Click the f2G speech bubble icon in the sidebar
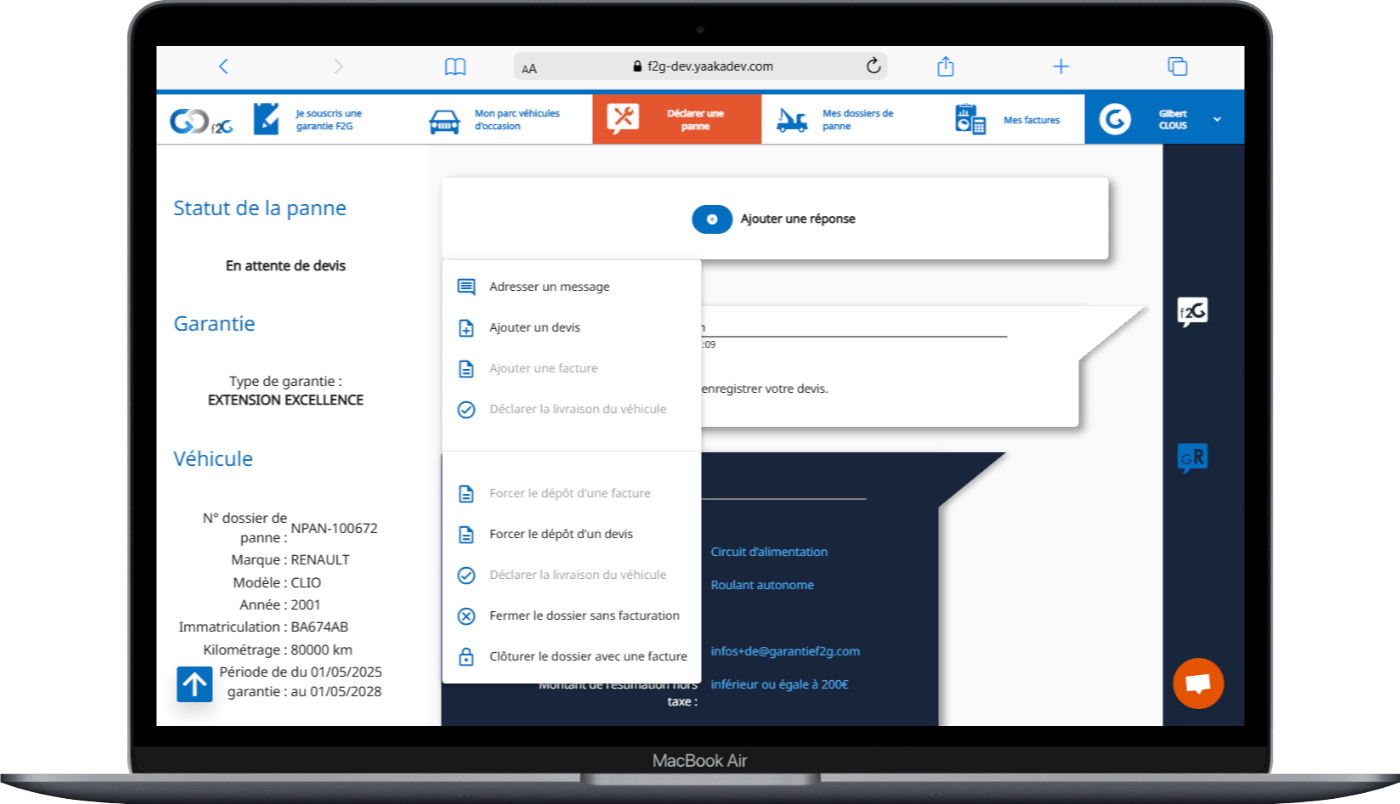The image size is (1400, 804). [x=1193, y=313]
